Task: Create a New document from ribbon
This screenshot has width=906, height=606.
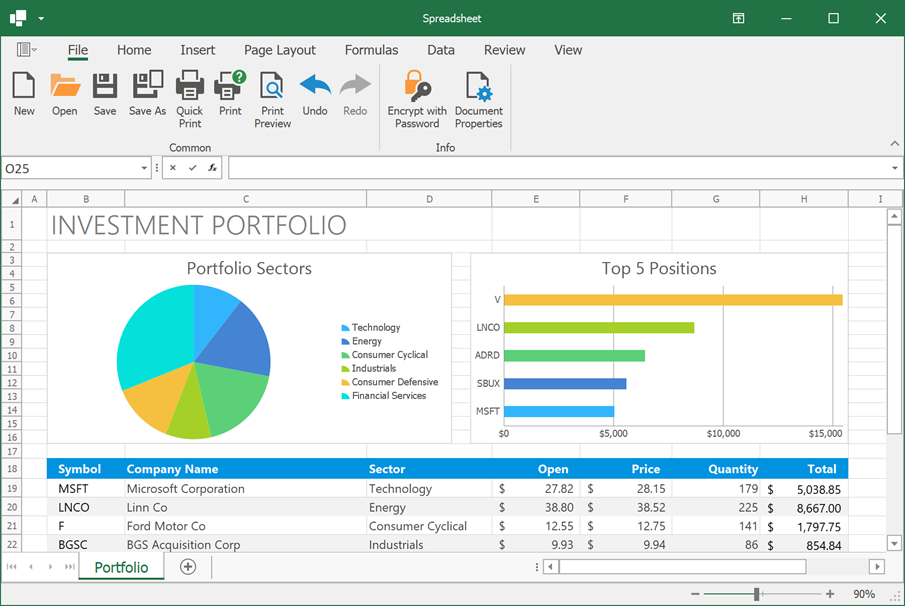Action: pyautogui.click(x=24, y=94)
